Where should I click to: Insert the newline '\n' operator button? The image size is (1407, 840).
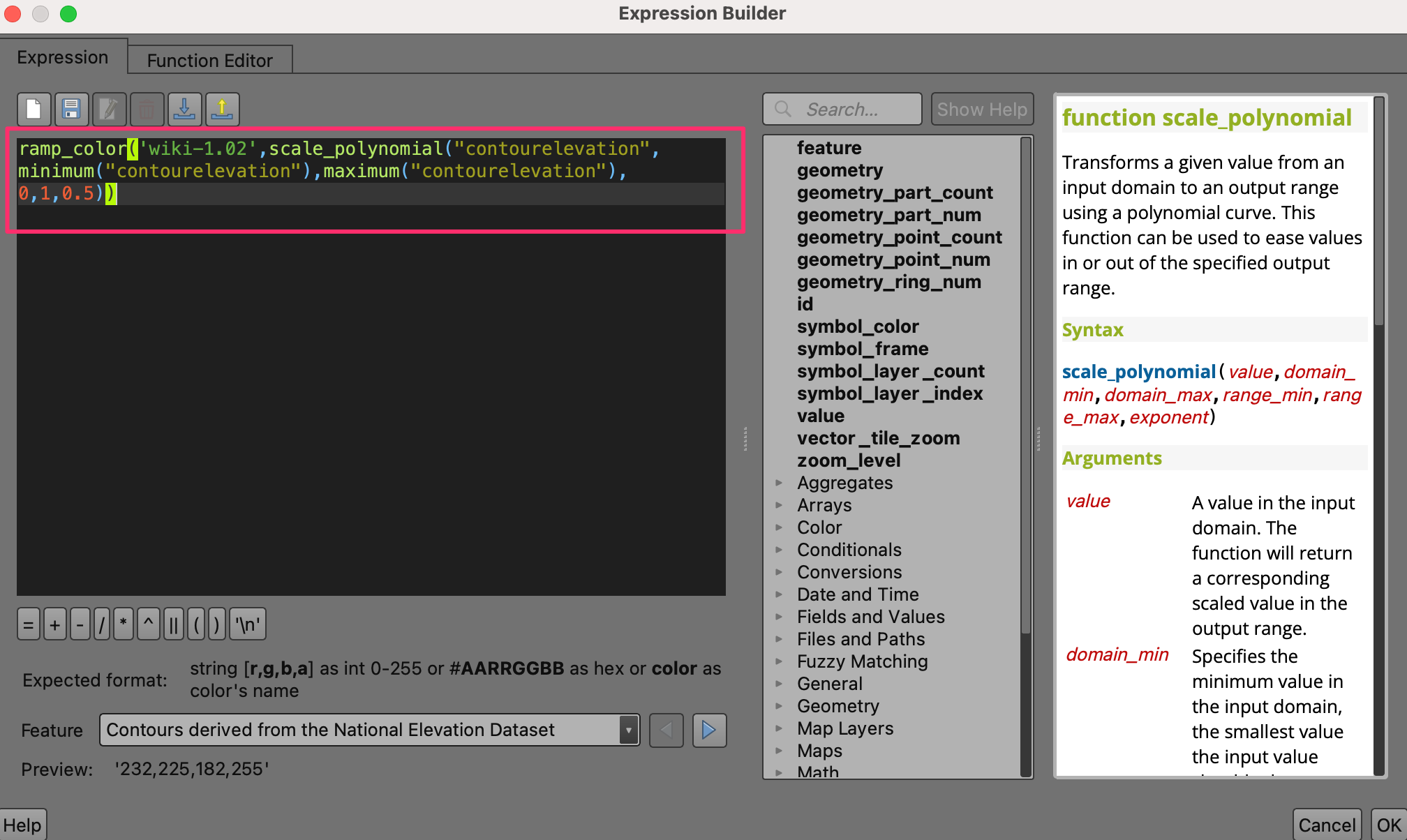pos(248,624)
